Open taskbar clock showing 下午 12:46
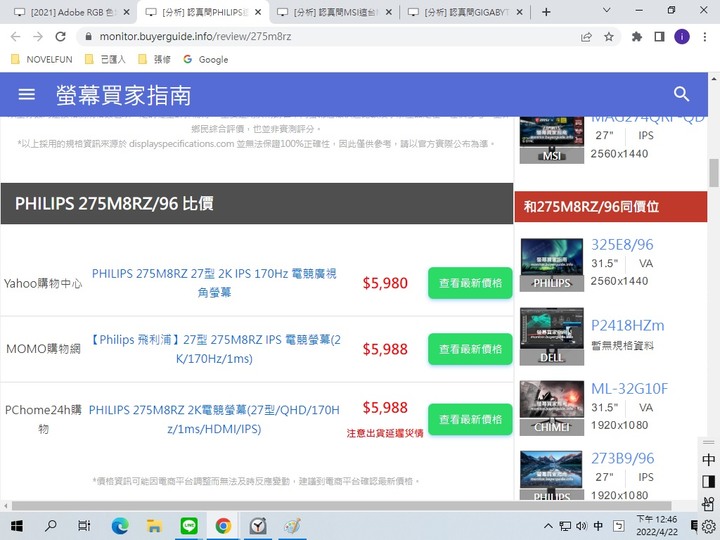Screen dimensions: 720x540 coord(657,526)
